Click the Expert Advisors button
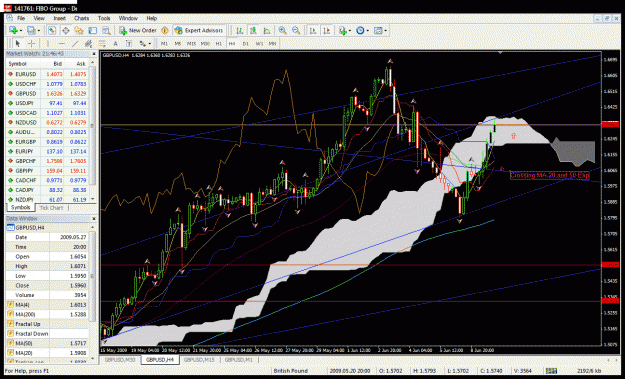 [199, 30]
